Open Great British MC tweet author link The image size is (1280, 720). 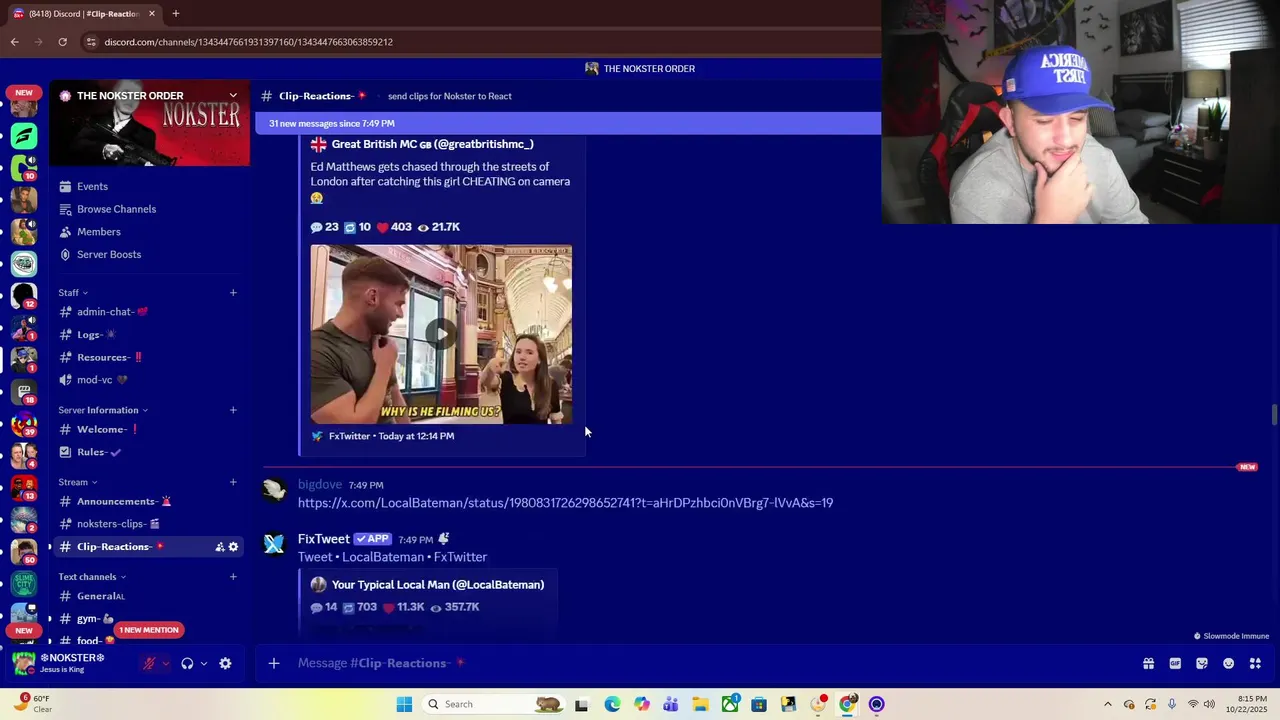click(432, 144)
